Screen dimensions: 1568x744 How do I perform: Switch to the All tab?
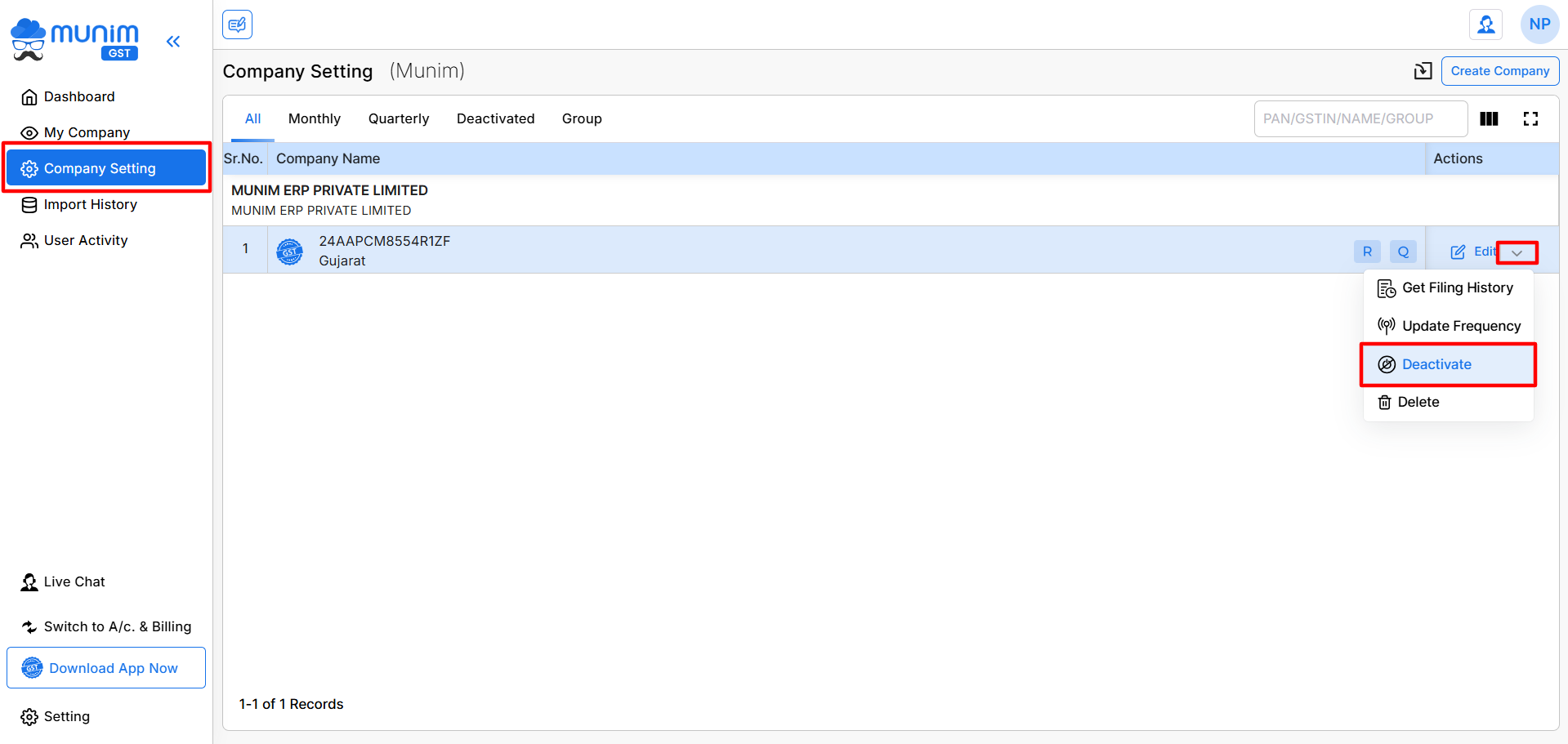point(252,118)
